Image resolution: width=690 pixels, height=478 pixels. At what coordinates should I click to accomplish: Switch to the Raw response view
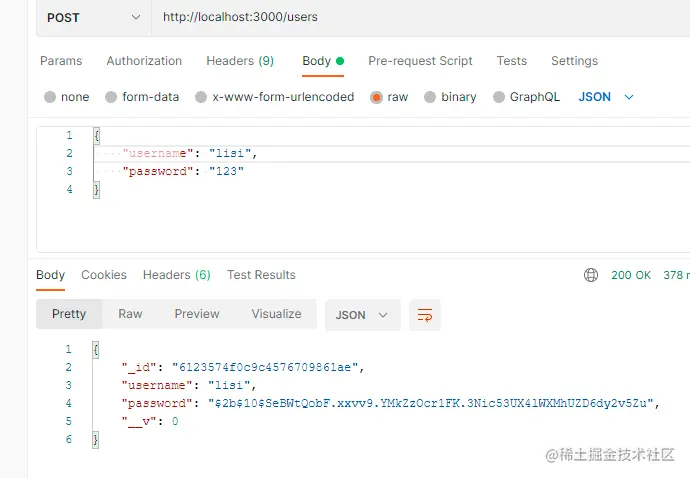(130, 314)
